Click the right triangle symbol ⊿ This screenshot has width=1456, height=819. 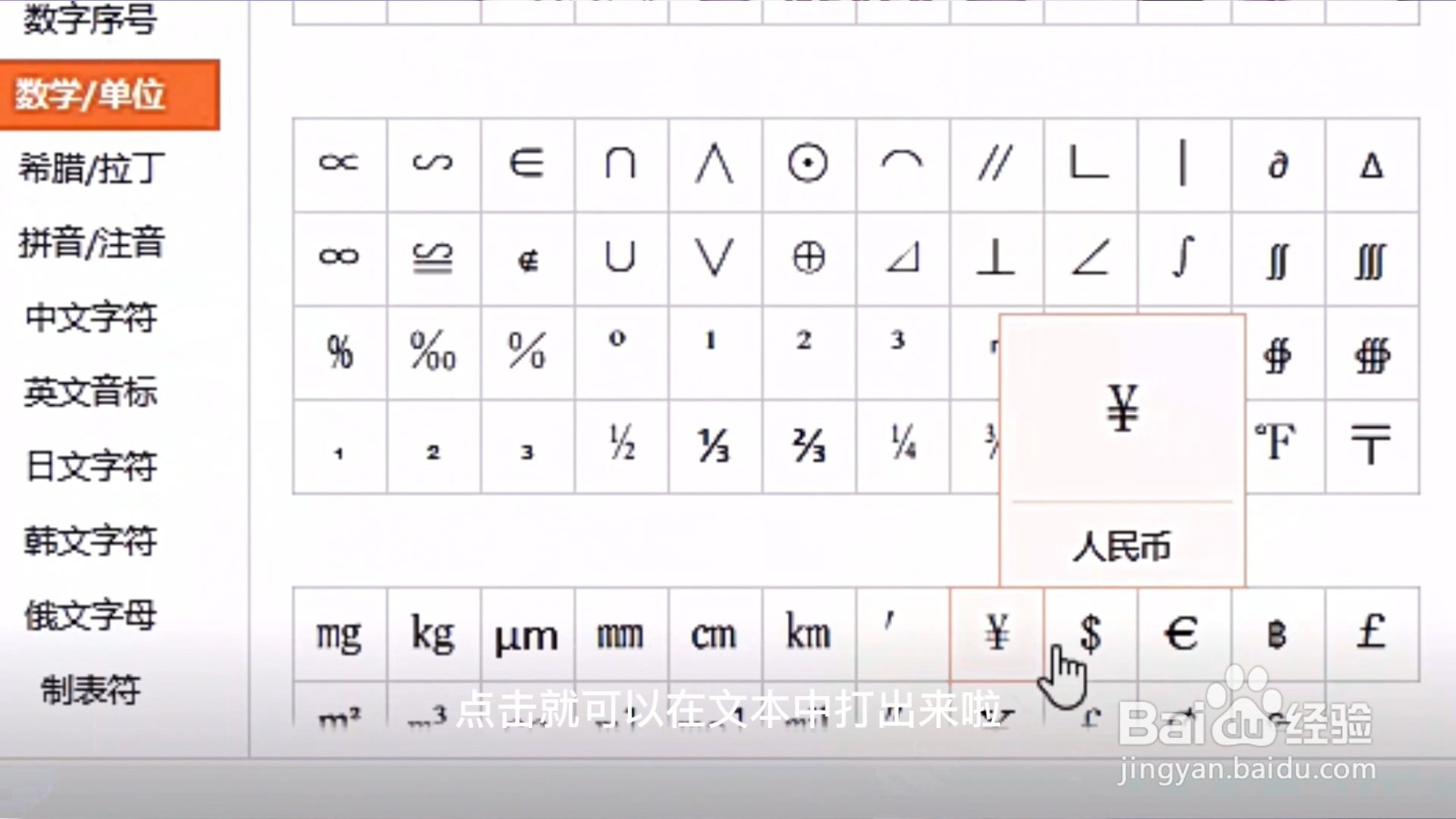point(902,258)
